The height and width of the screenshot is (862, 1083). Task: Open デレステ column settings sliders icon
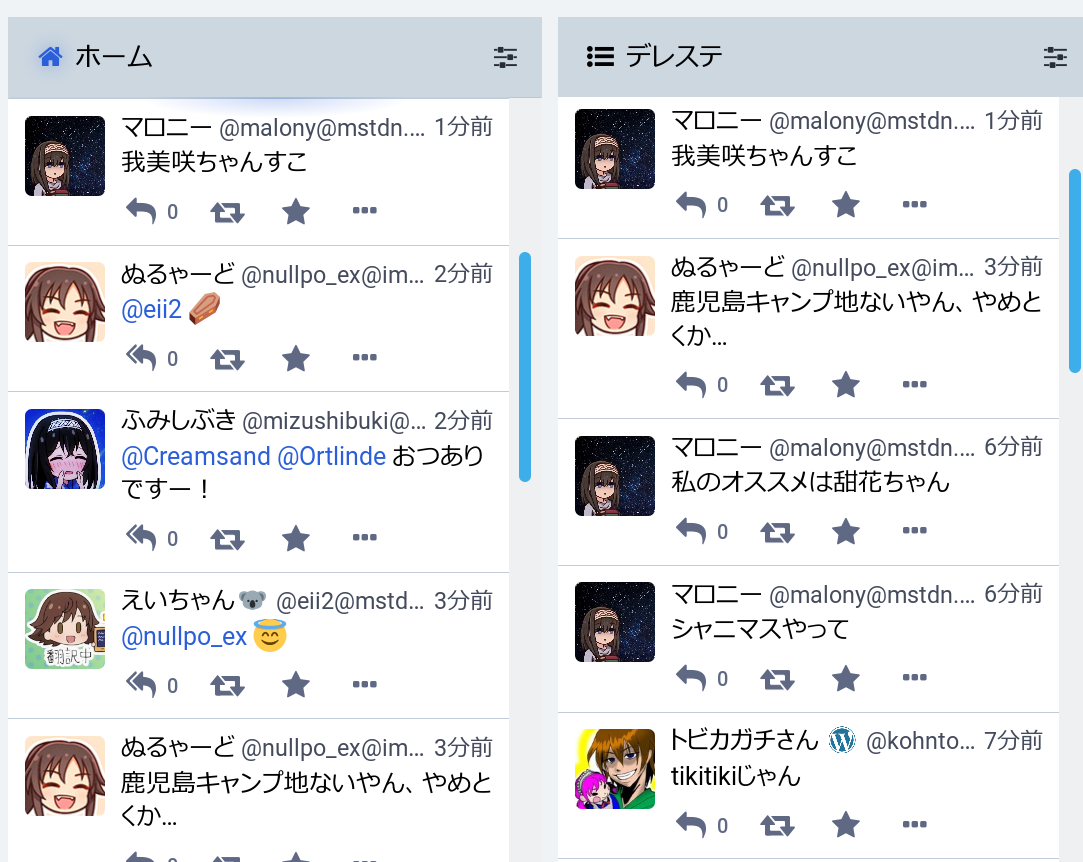(1055, 57)
